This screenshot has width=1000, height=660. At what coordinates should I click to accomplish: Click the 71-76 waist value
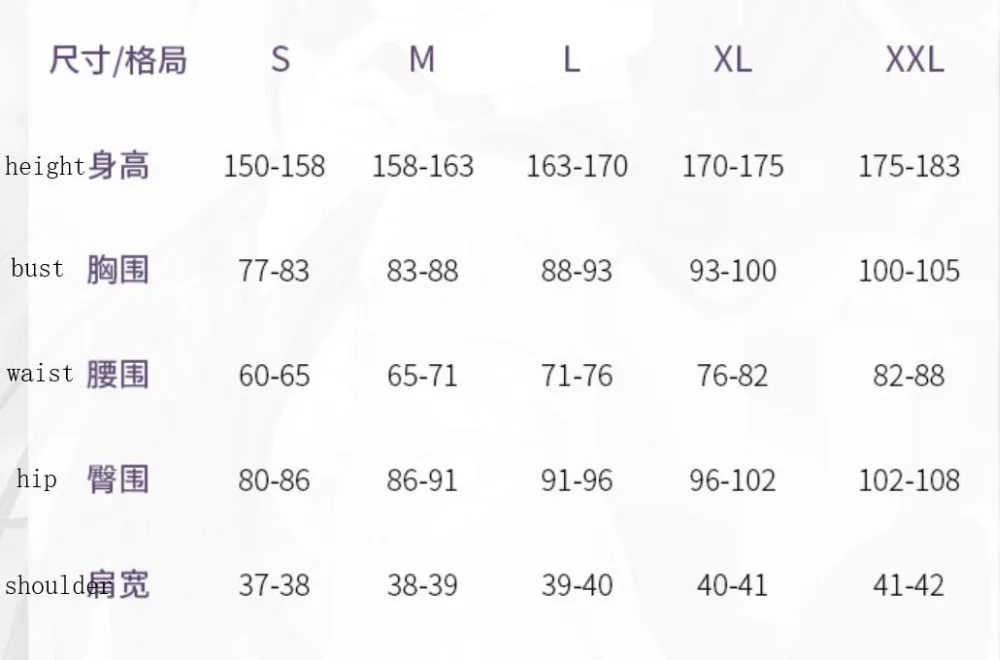pyautogui.click(x=577, y=376)
